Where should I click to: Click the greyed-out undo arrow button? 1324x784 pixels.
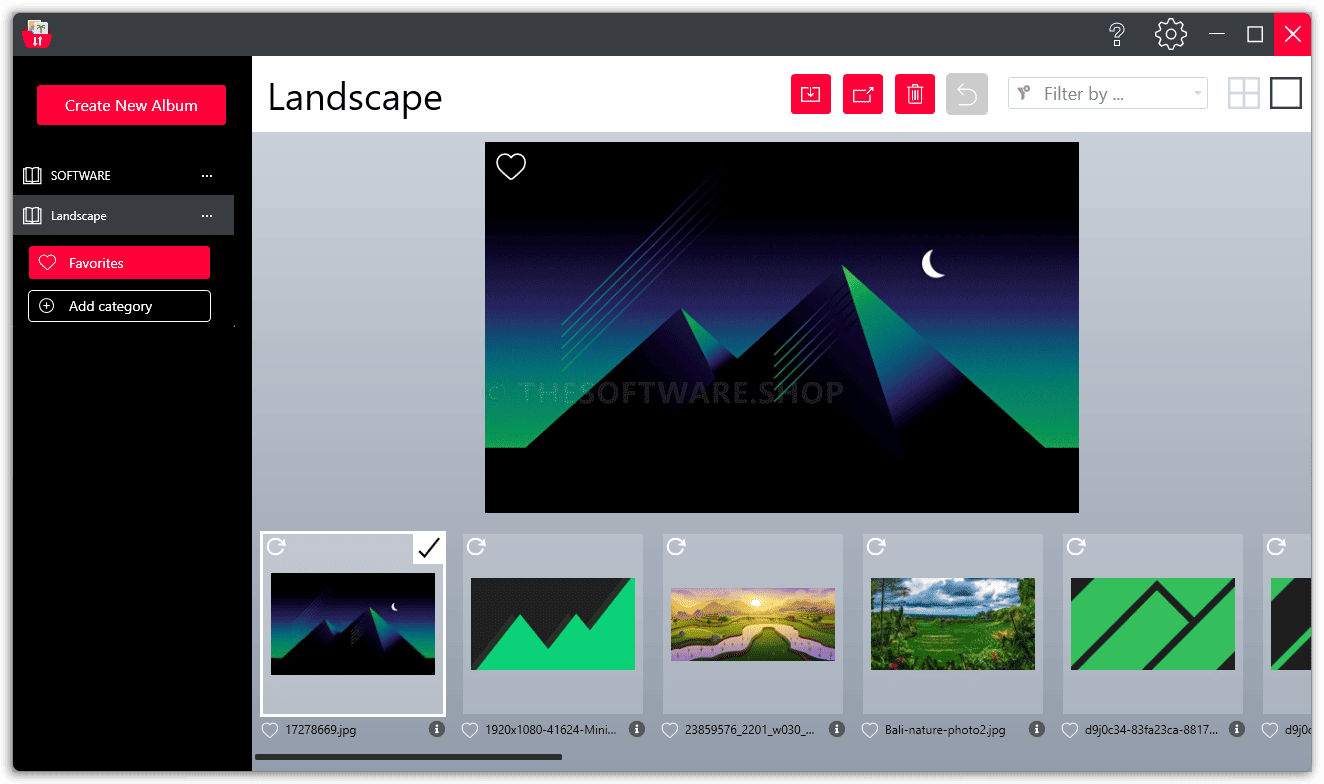tap(967, 94)
